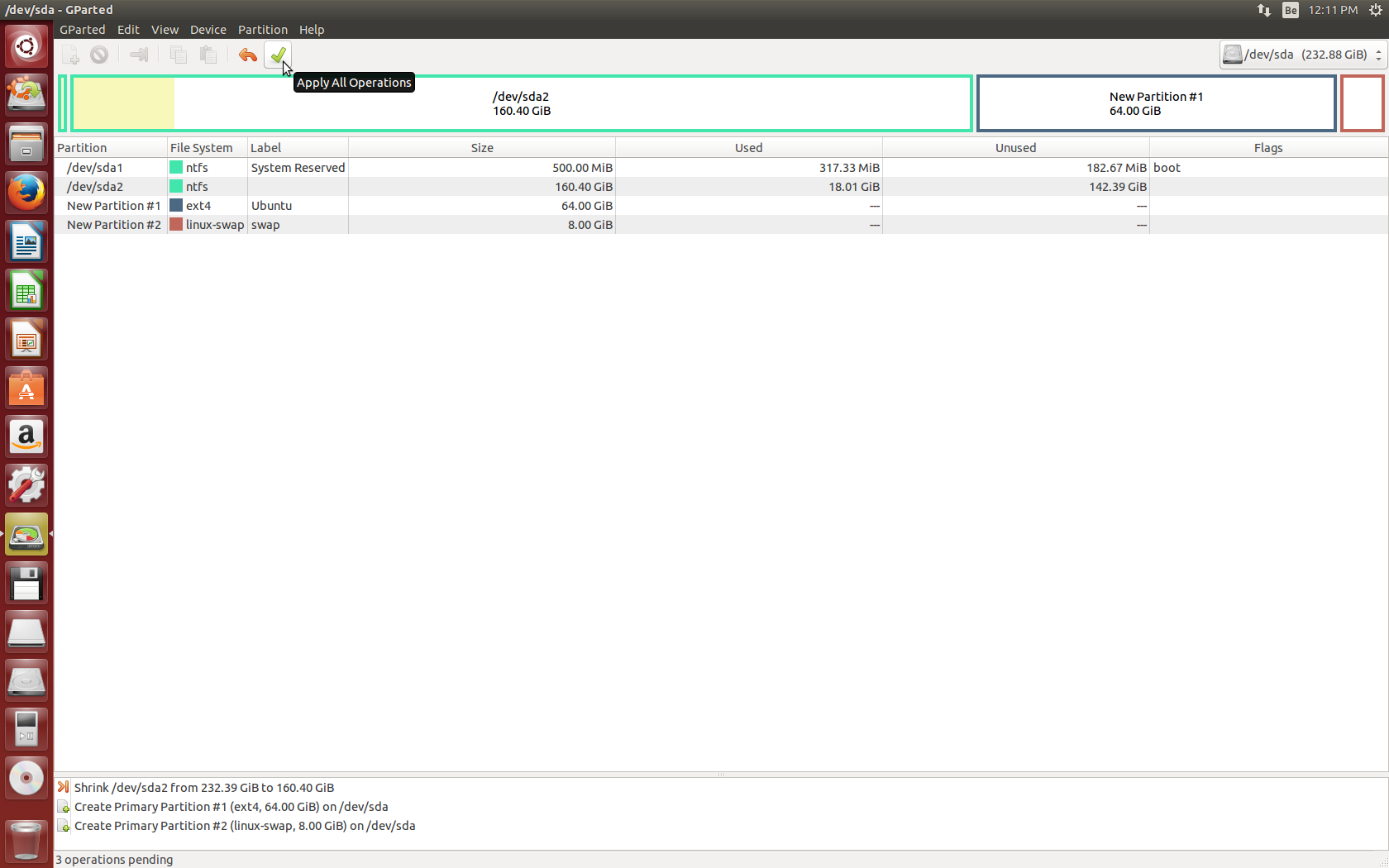Click the 142.39 GiB unused value
The width and height of the screenshot is (1389, 868).
pyautogui.click(x=1118, y=187)
